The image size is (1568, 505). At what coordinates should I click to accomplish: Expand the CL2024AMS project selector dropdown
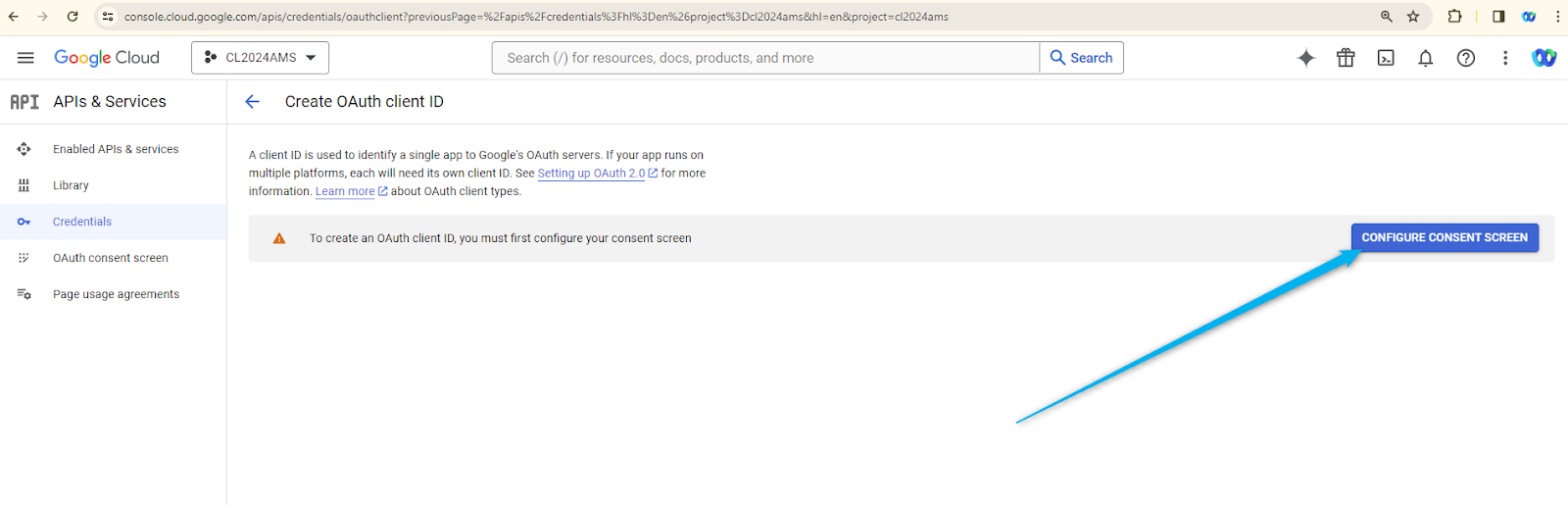[260, 58]
